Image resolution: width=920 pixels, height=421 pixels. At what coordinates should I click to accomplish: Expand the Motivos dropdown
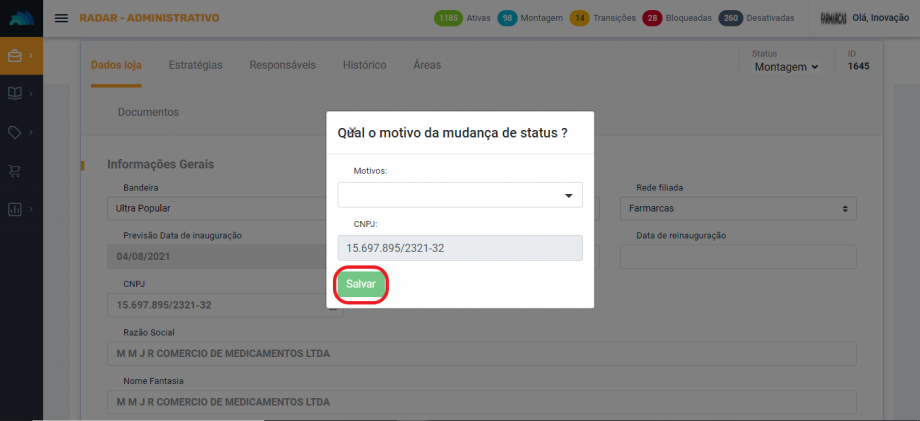460,195
